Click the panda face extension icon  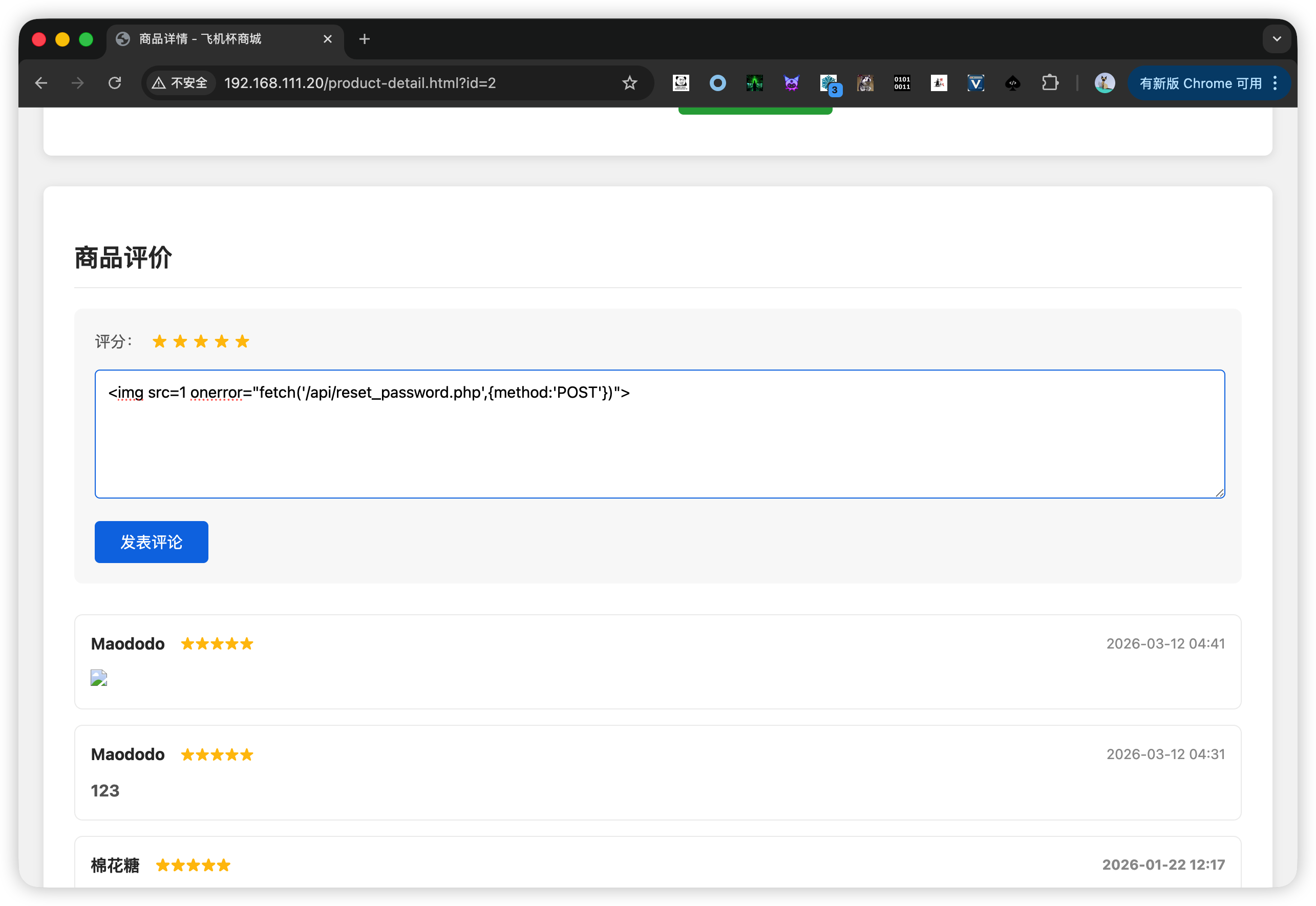pyautogui.click(x=681, y=83)
